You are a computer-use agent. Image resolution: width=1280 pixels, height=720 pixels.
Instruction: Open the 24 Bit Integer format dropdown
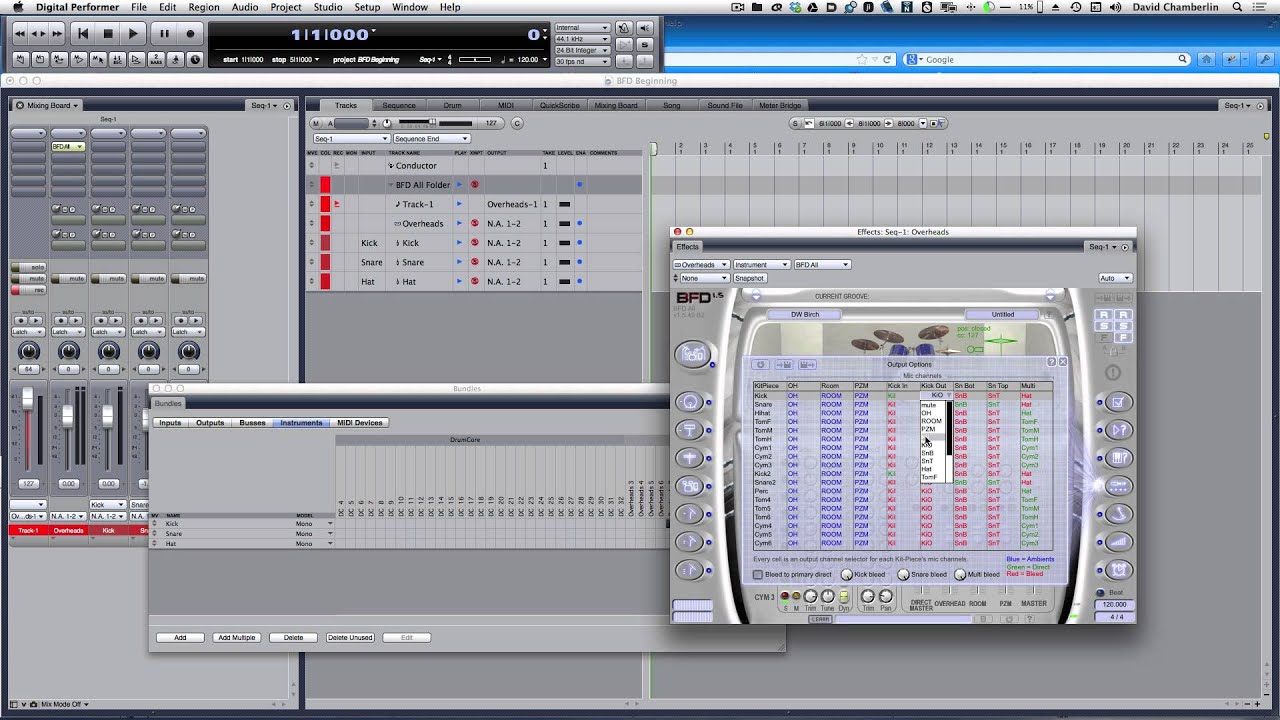(582, 50)
